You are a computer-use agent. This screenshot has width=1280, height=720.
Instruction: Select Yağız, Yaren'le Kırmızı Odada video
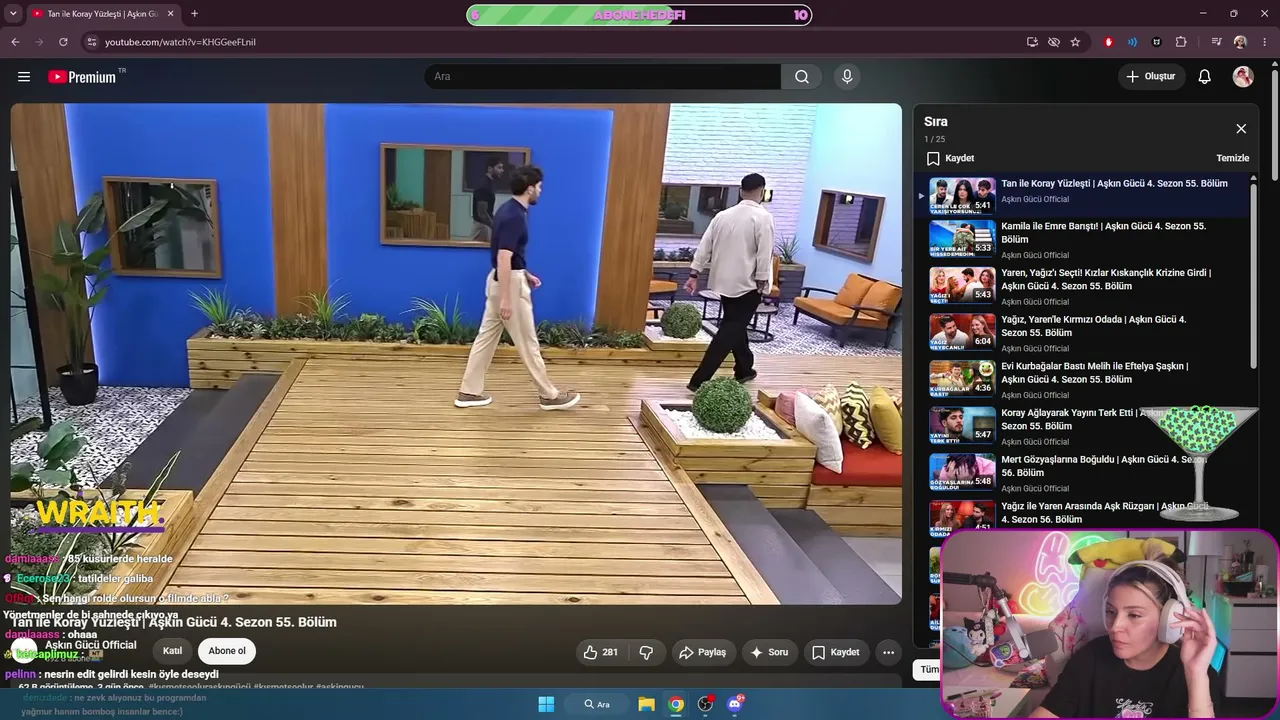coord(1084,333)
